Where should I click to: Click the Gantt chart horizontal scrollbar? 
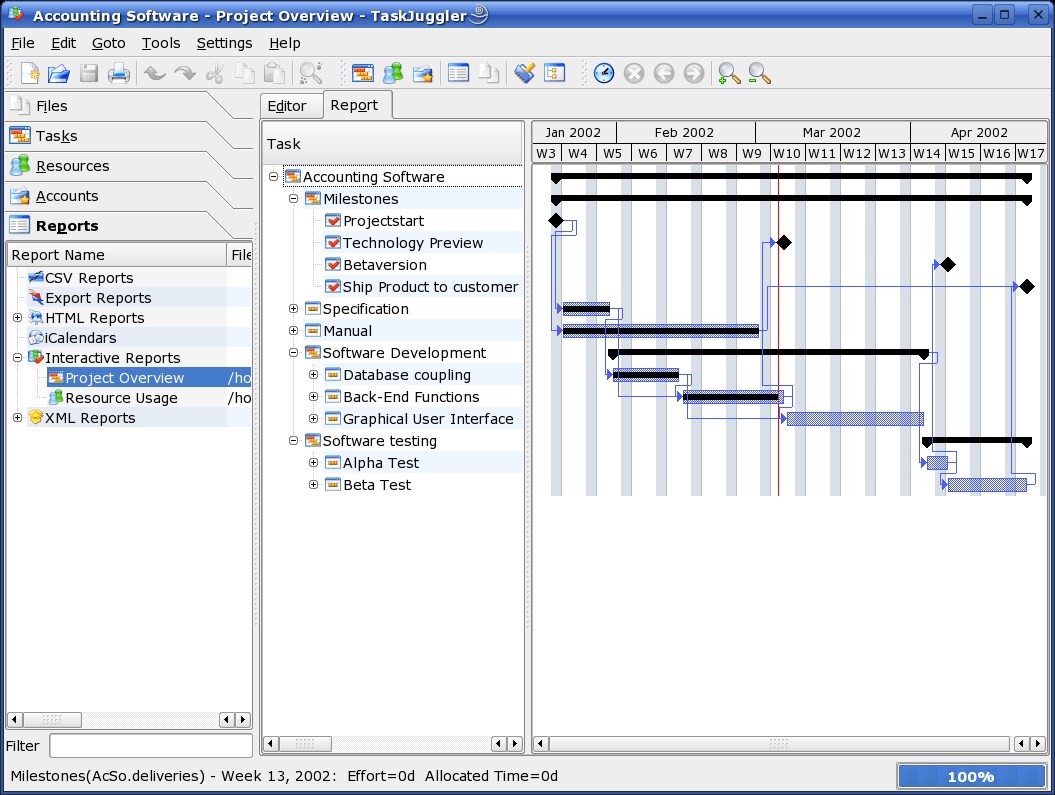778,743
